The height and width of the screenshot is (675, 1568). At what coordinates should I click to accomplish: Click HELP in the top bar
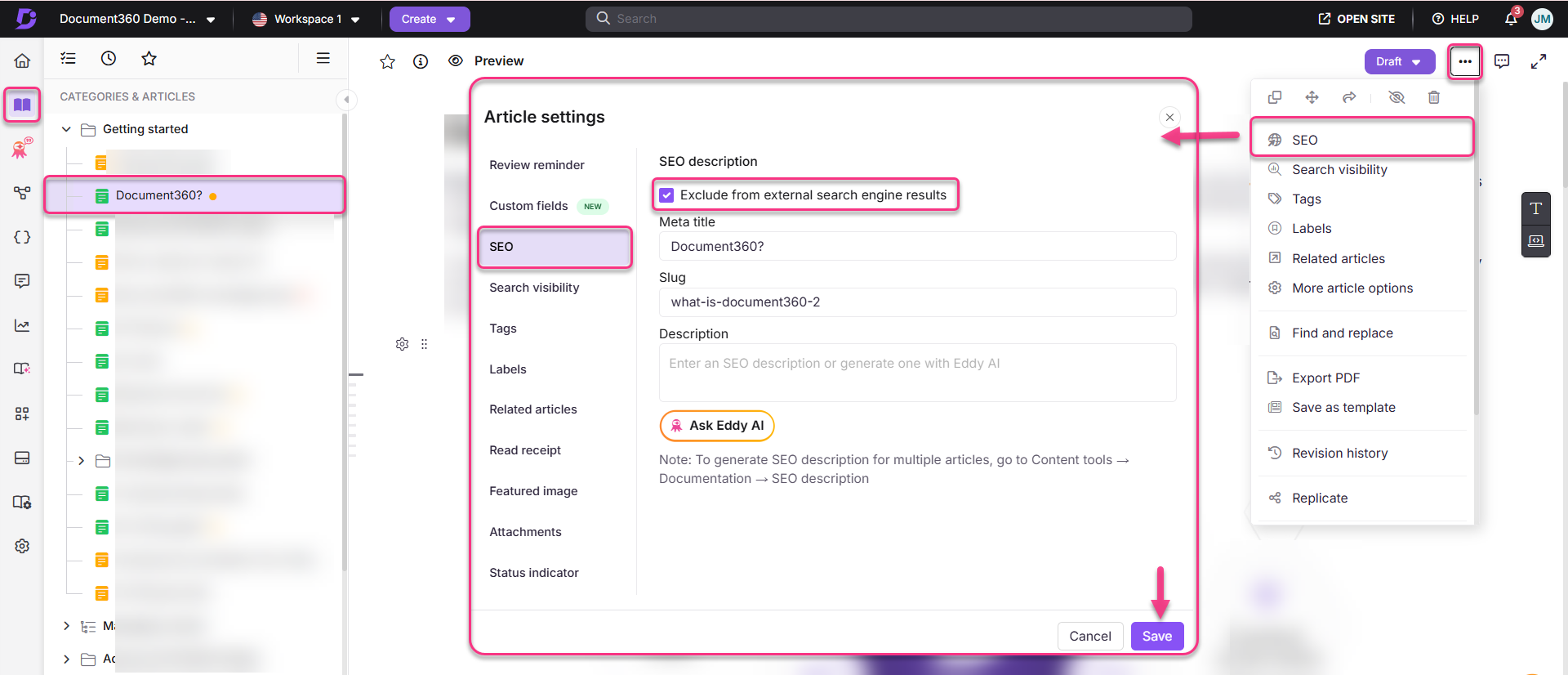[x=1455, y=19]
